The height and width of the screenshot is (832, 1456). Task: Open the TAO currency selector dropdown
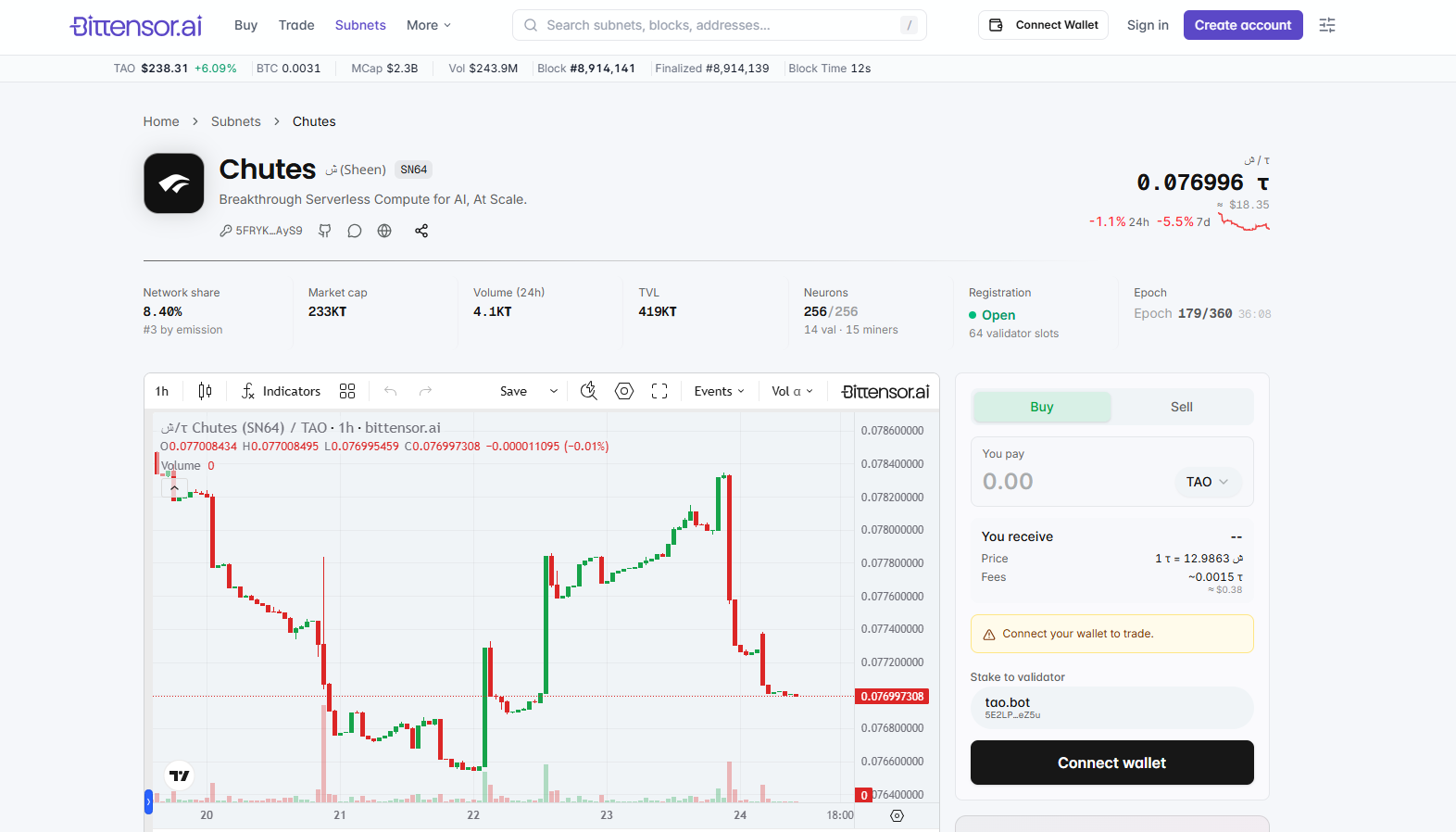(x=1208, y=482)
